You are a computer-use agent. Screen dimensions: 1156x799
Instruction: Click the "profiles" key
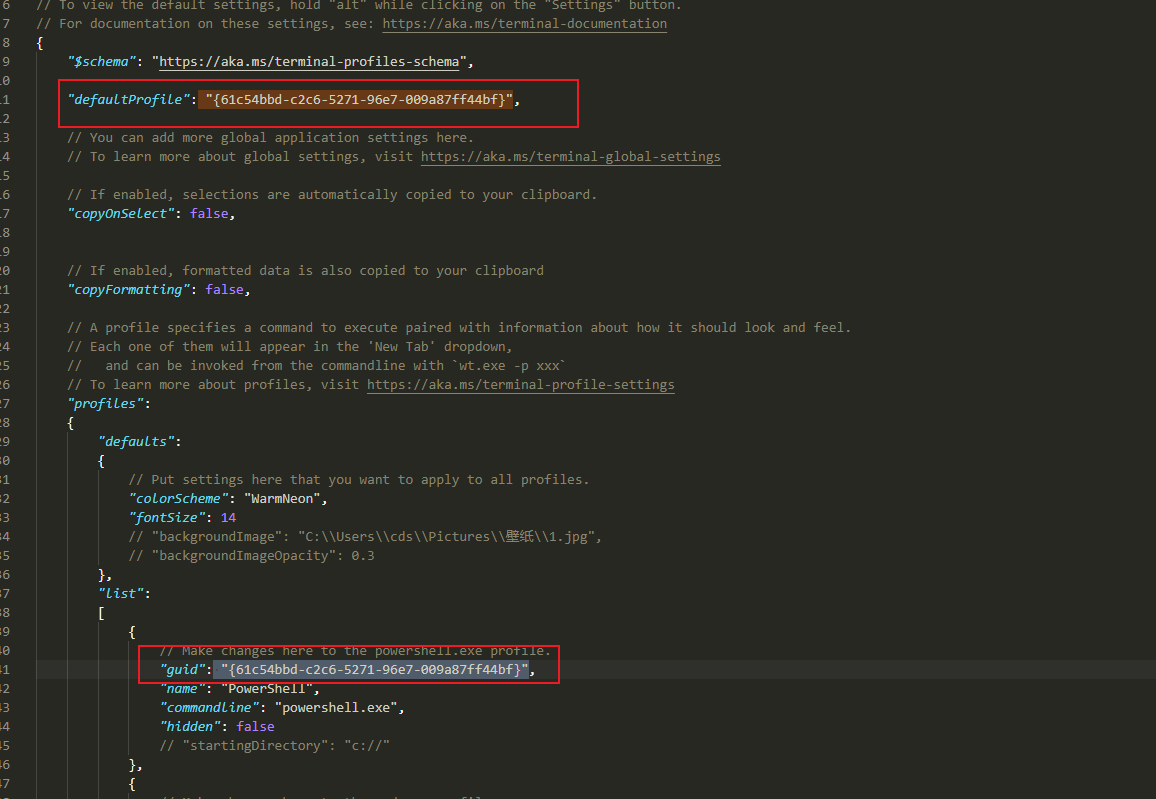point(106,404)
